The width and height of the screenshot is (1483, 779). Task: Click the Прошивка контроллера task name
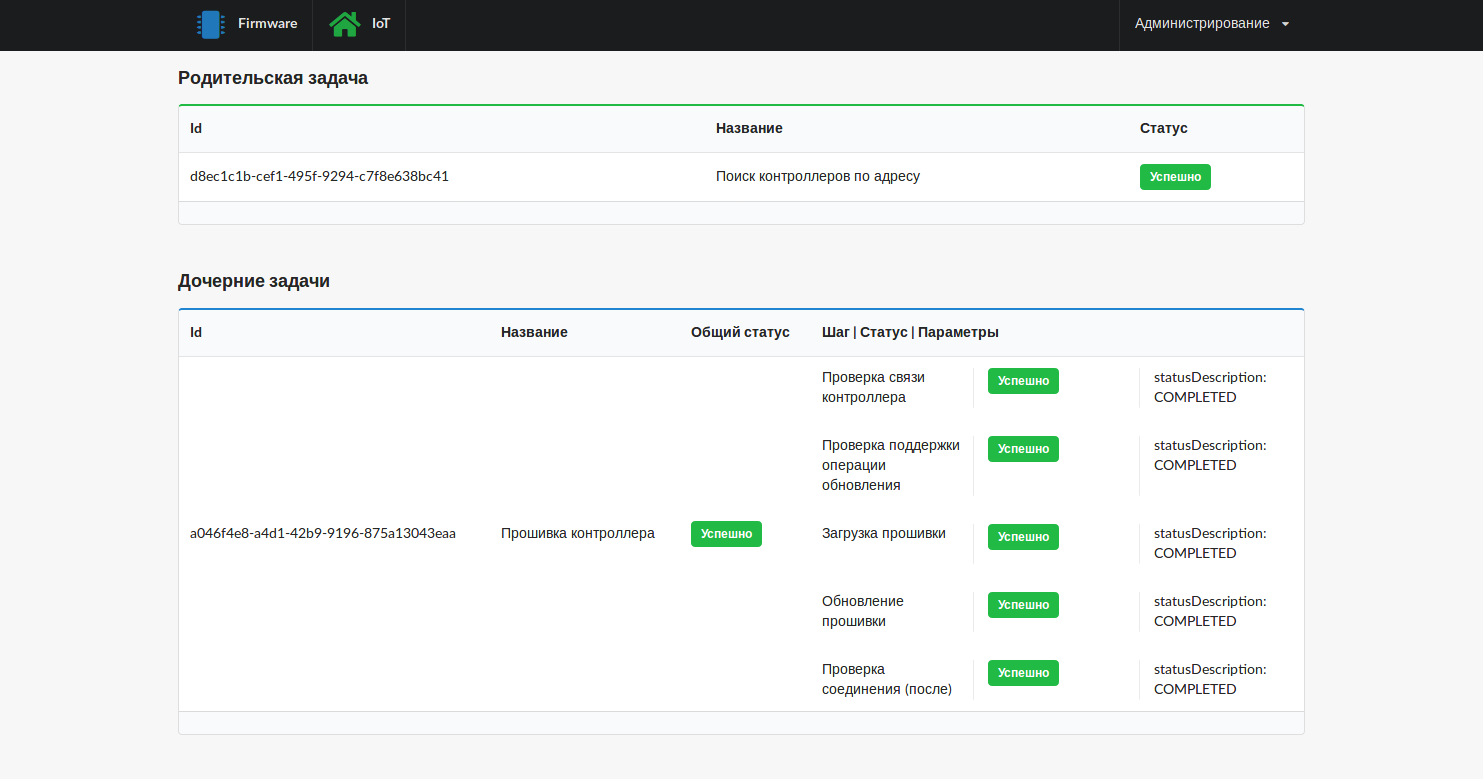578,534
